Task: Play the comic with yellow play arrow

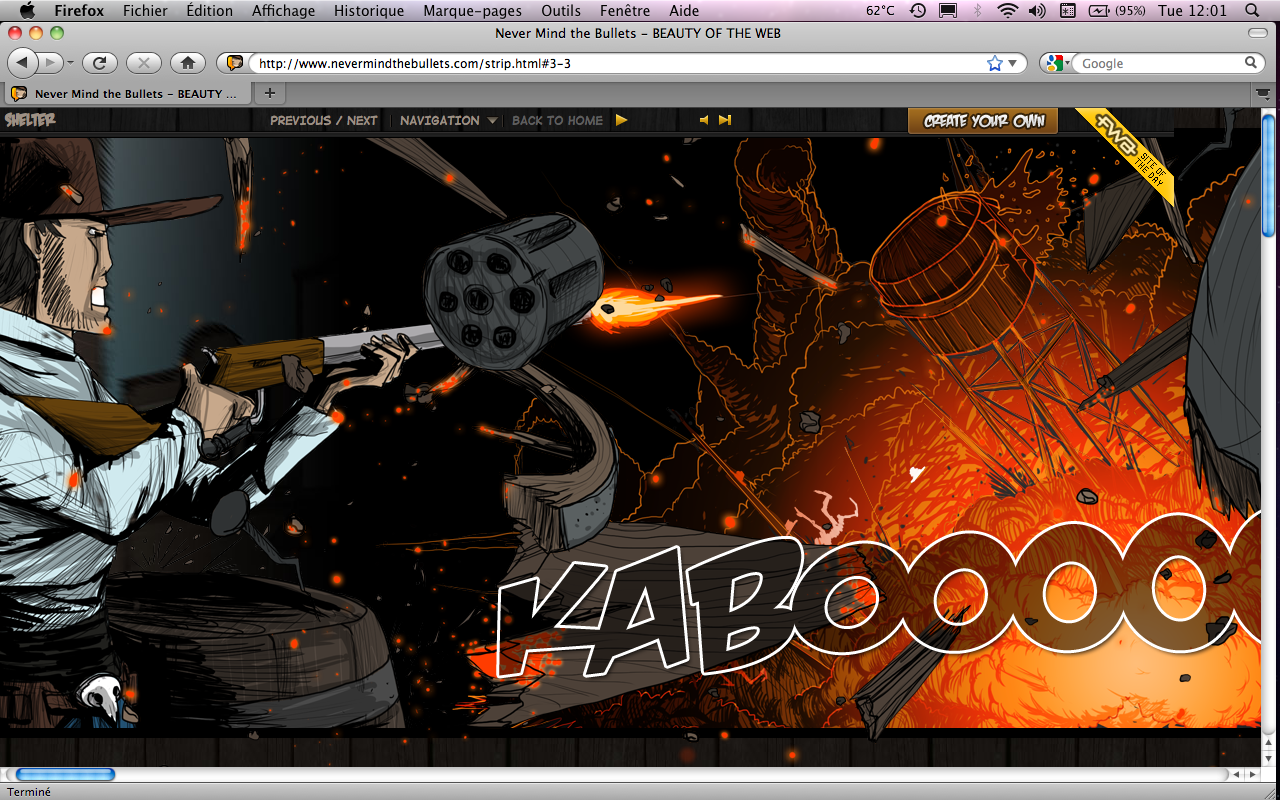Action: coord(621,120)
